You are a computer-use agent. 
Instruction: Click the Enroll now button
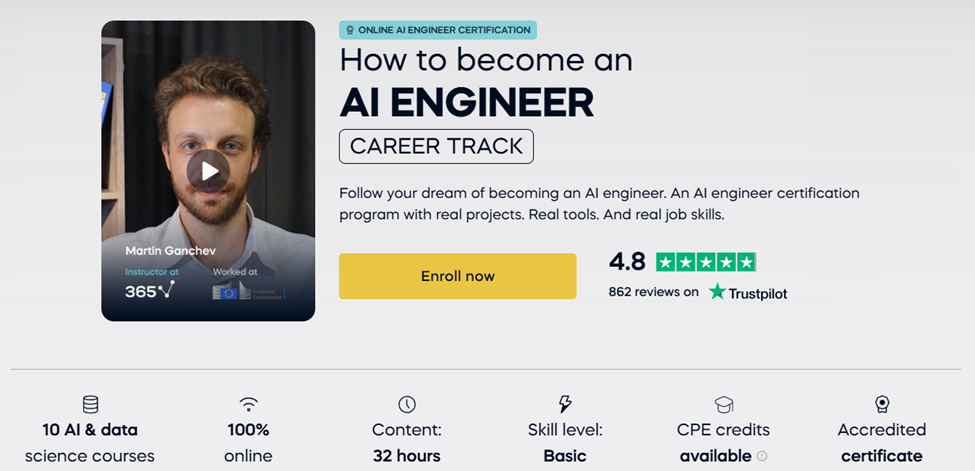click(457, 276)
